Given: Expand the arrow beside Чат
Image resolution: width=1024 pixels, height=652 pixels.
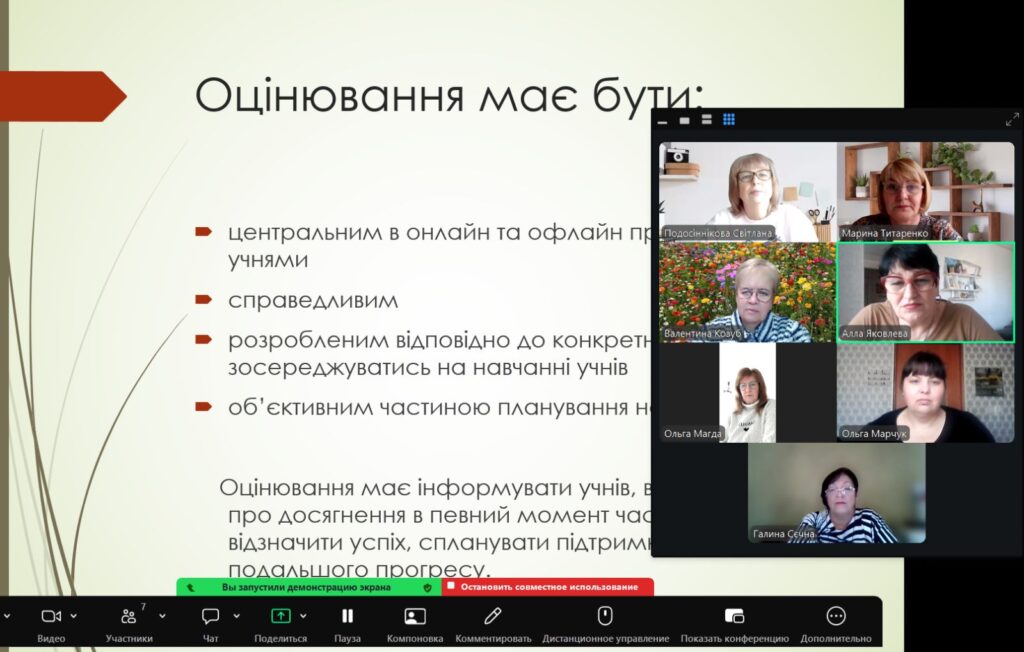Looking at the screenshot, I should (x=236, y=615).
